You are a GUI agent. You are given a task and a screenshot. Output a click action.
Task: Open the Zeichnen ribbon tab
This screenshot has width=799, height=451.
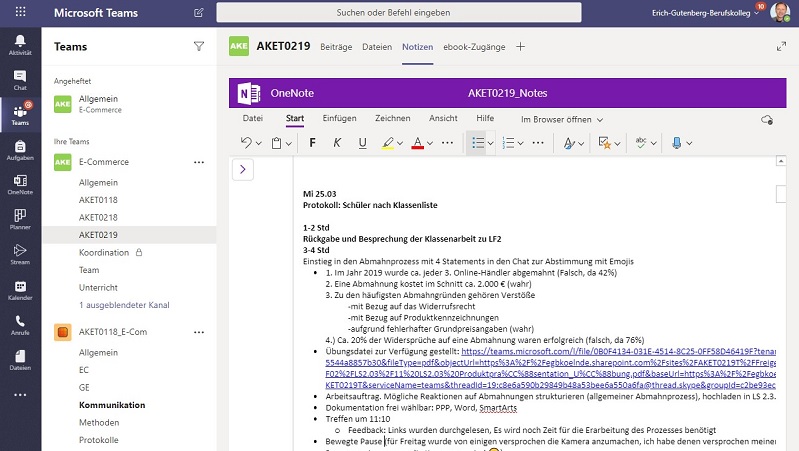392,118
